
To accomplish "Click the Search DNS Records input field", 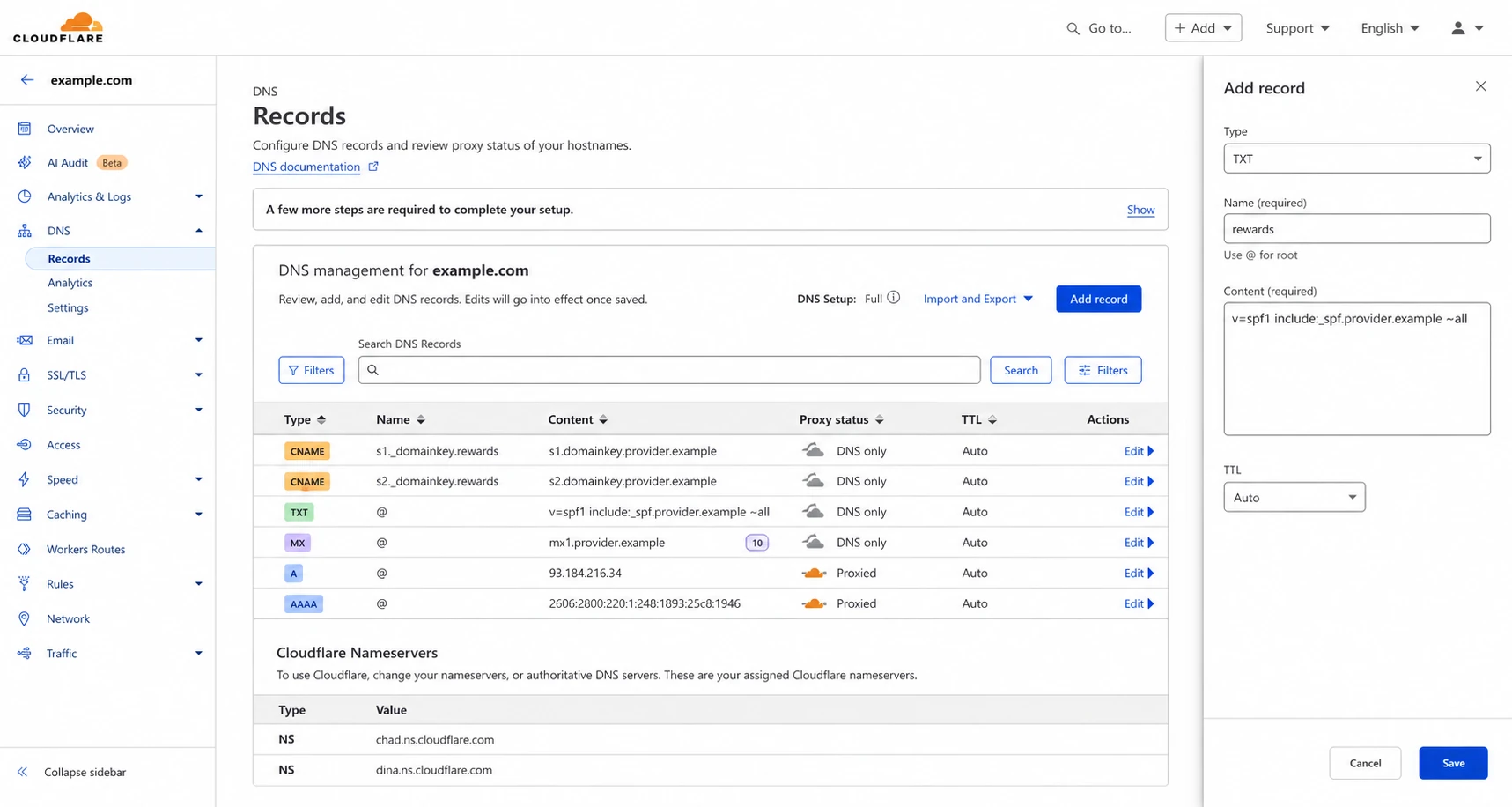I will 669,370.
